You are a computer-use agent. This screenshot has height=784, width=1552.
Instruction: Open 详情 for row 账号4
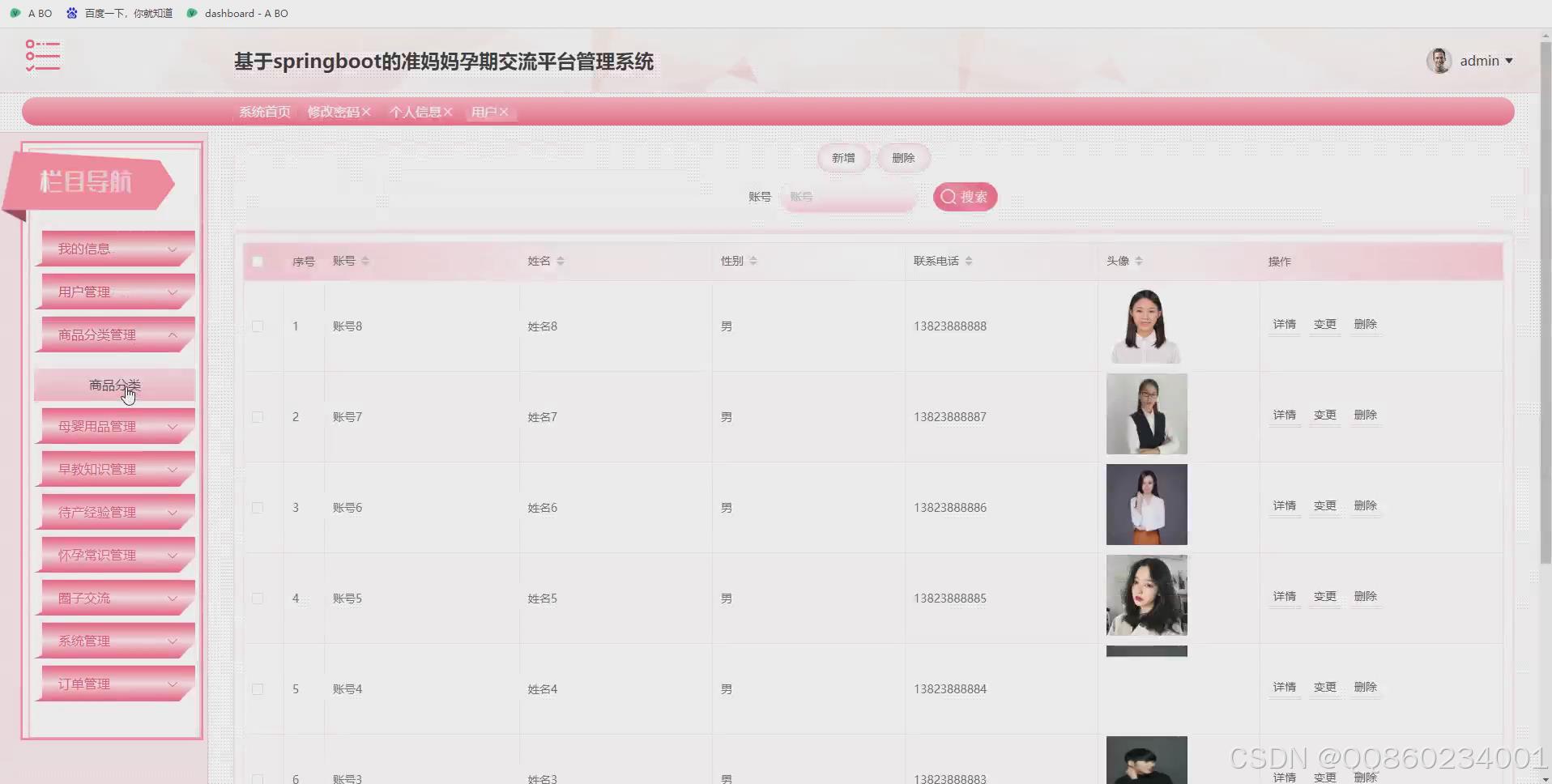[1285, 688]
